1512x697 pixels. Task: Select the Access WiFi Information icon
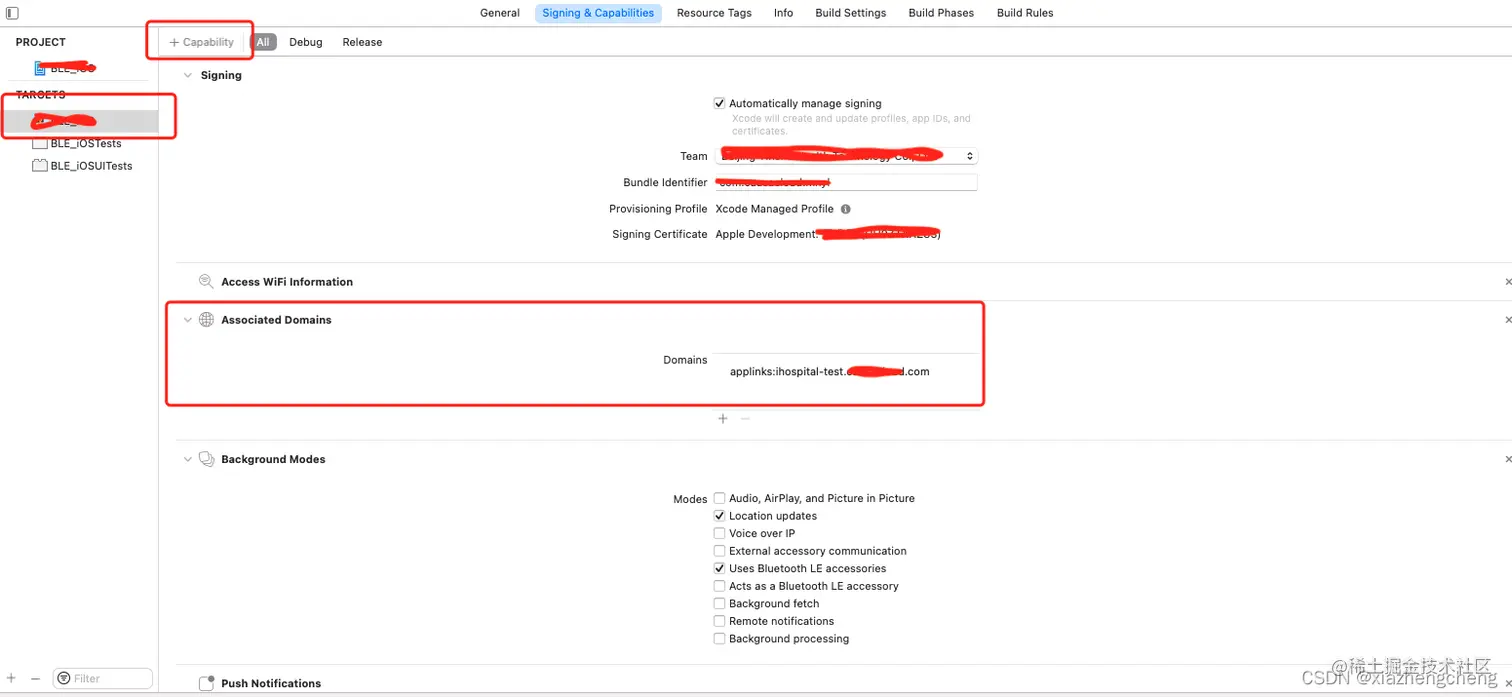[206, 282]
